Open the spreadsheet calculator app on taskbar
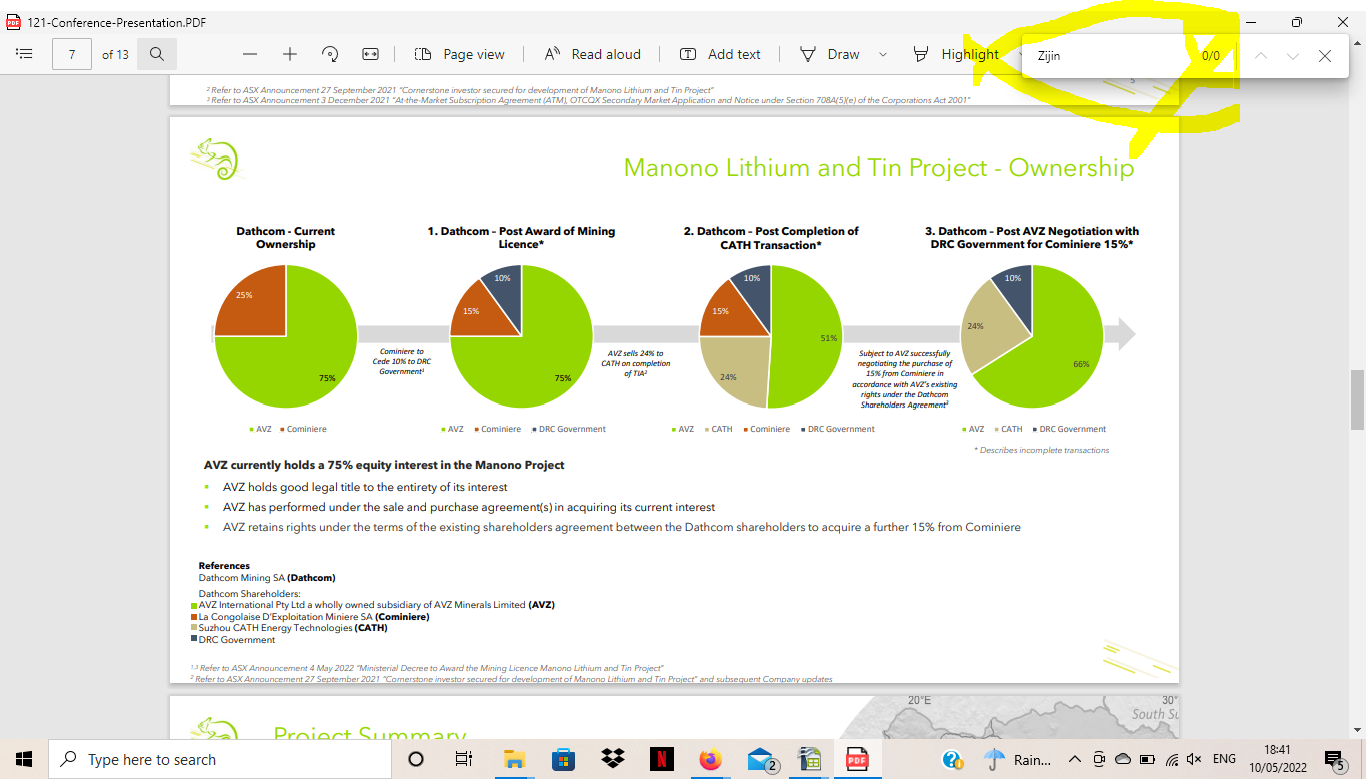This screenshot has height=779, width=1366. 808,759
